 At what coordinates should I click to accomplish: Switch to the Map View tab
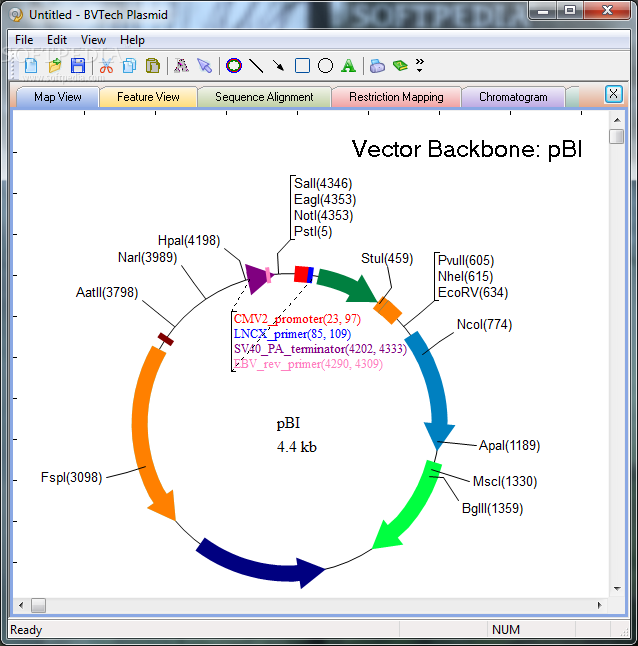click(x=58, y=97)
